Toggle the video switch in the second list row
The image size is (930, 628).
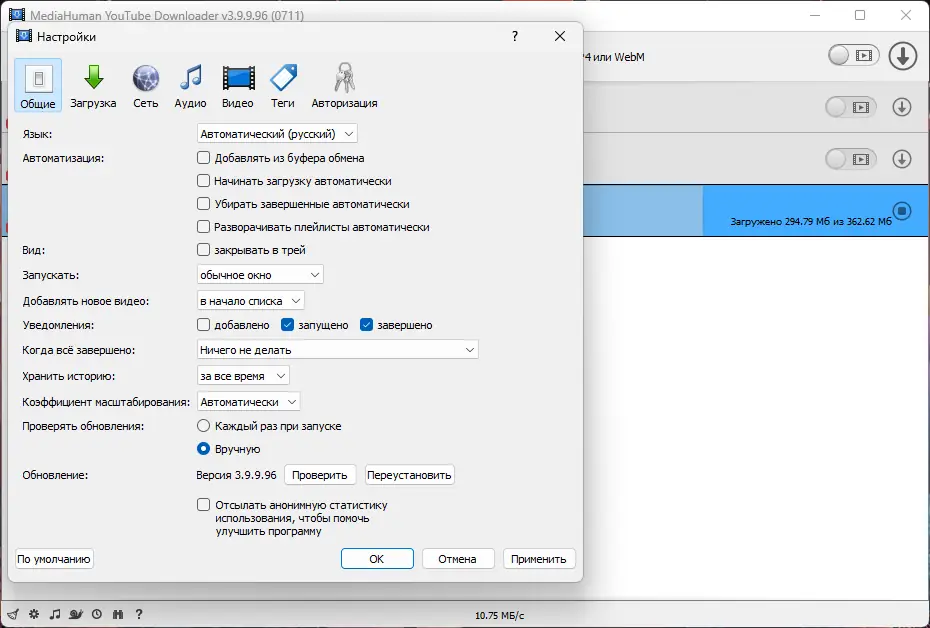pos(851,107)
